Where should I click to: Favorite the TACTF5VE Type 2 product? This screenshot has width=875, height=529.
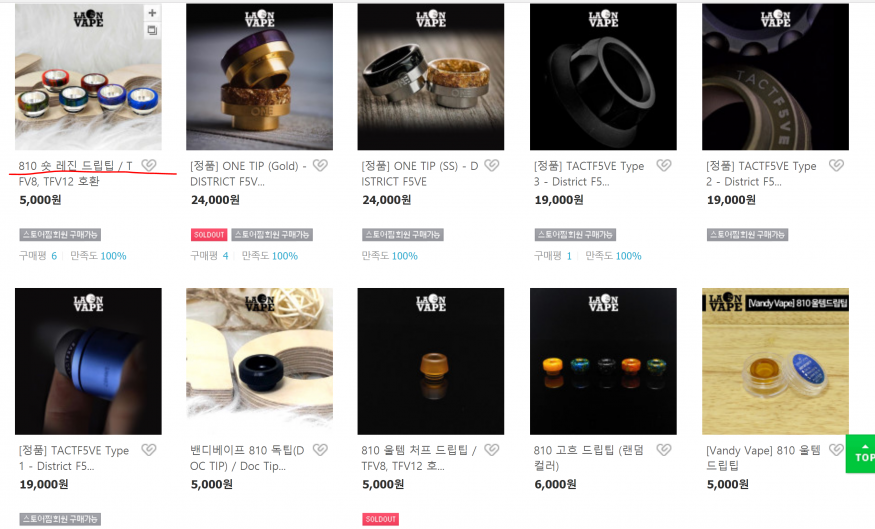pos(836,165)
